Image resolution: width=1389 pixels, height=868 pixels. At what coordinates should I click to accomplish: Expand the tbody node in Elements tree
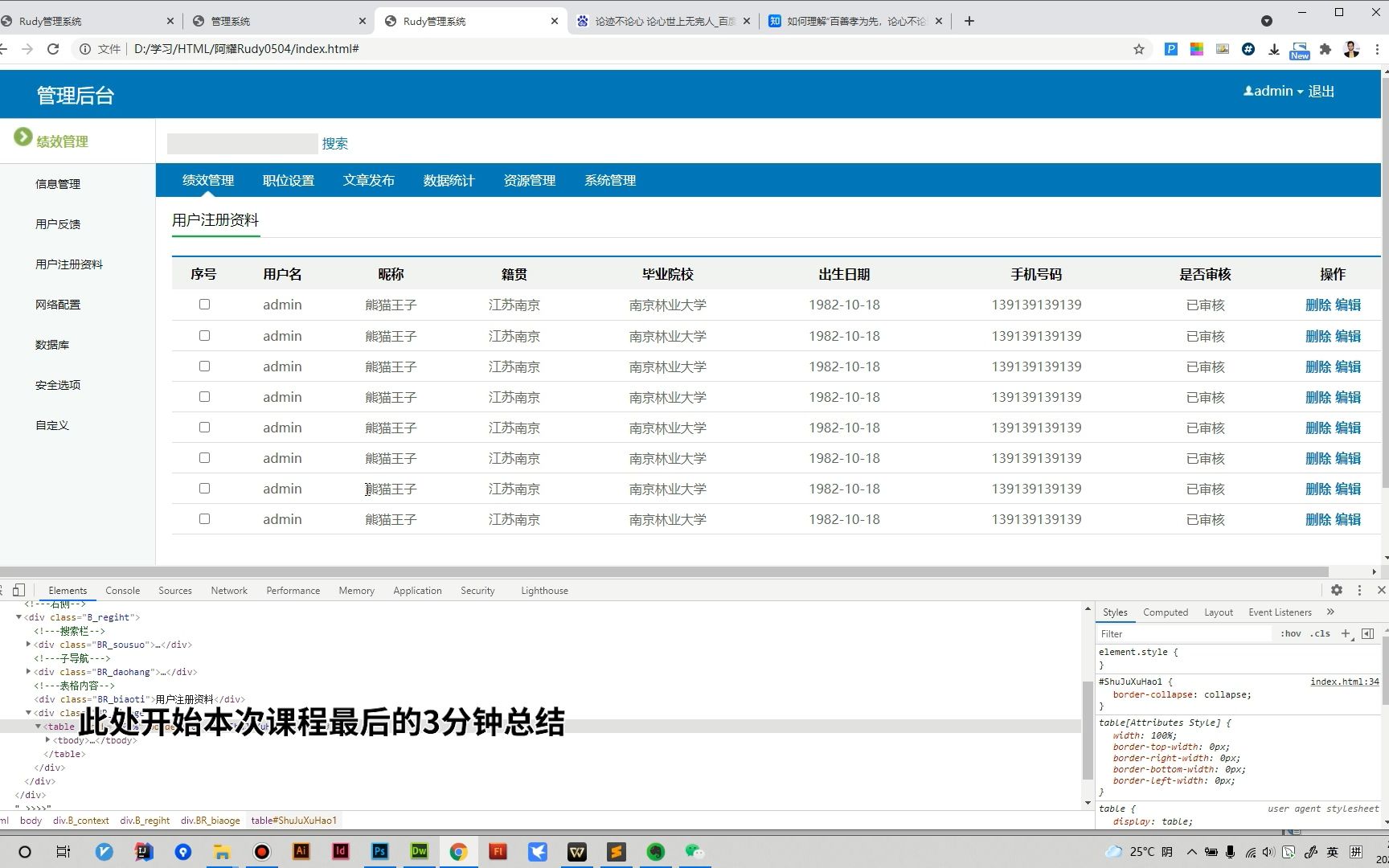point(48,740)
